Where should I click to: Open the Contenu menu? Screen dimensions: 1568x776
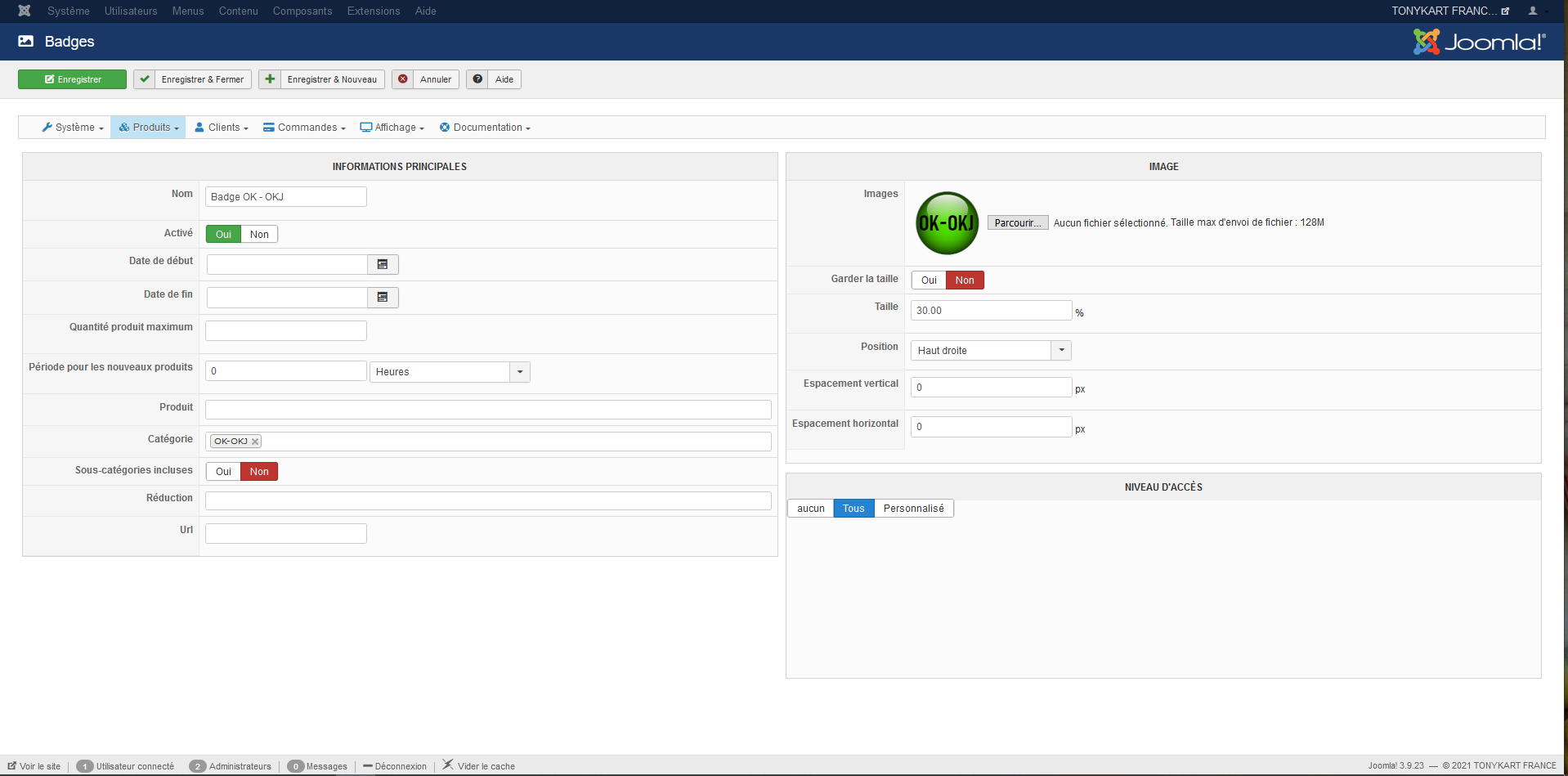point(239,11)
